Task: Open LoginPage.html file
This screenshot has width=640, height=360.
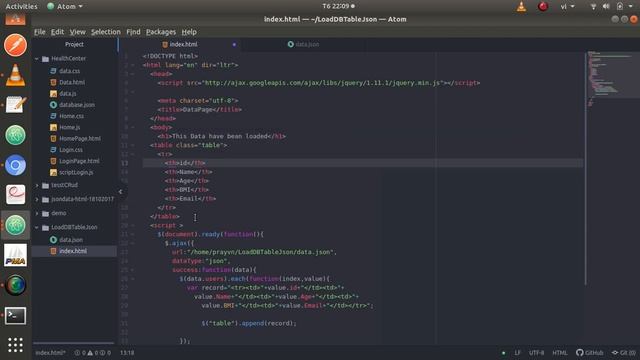Action: (79, 161)
